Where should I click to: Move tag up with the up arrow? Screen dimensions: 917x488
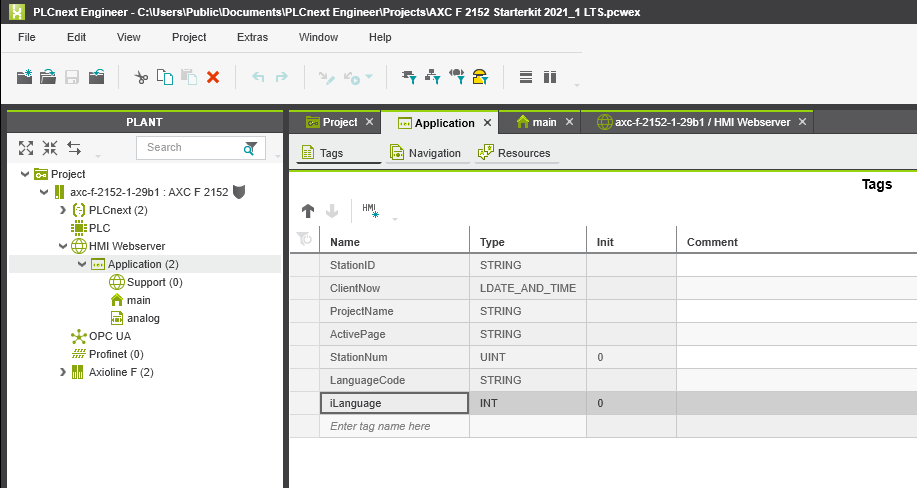[308, 211]
